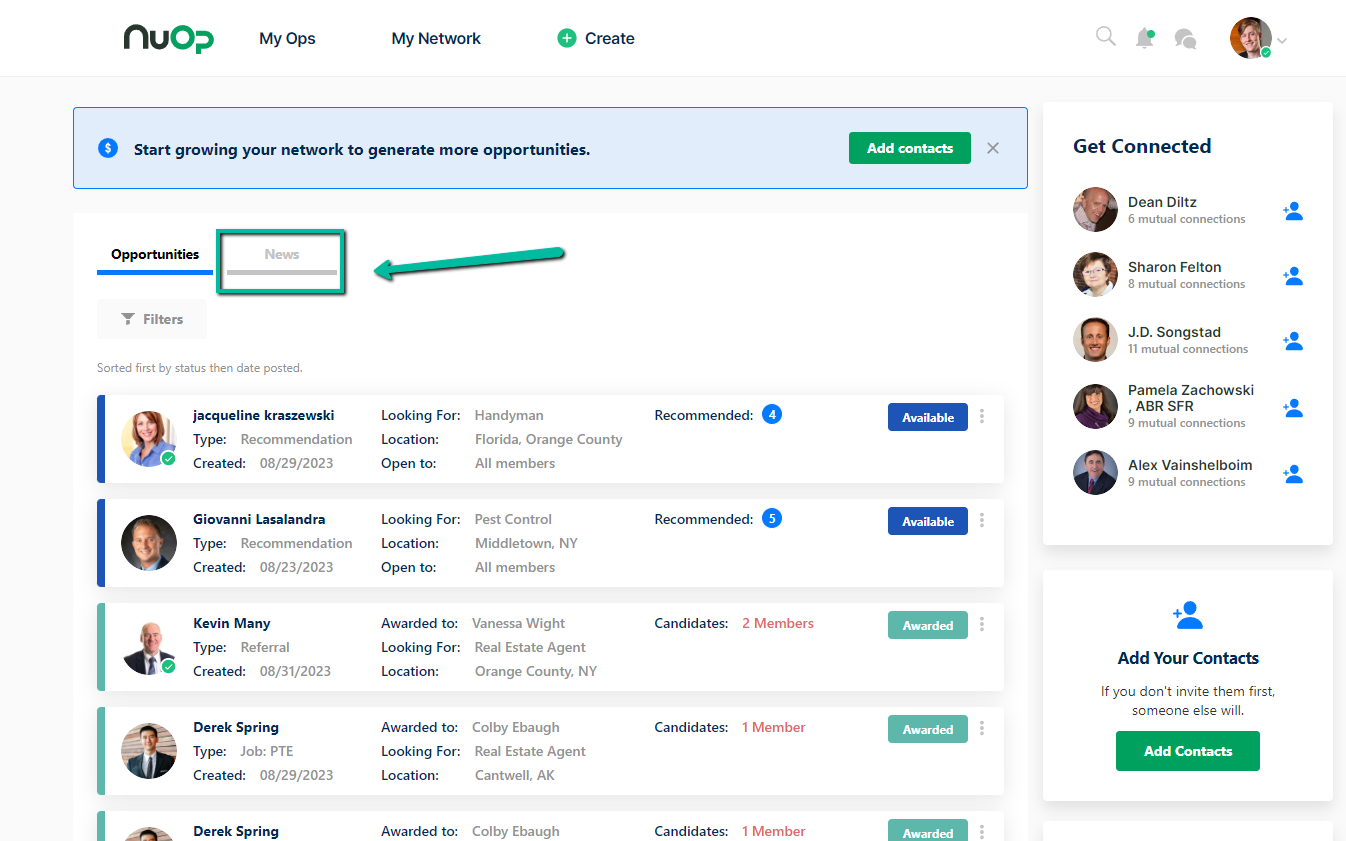1346x841 pixels.
Task: Click add-connection icon for Alex Vainshelboim
Action: pos(1293,474)
